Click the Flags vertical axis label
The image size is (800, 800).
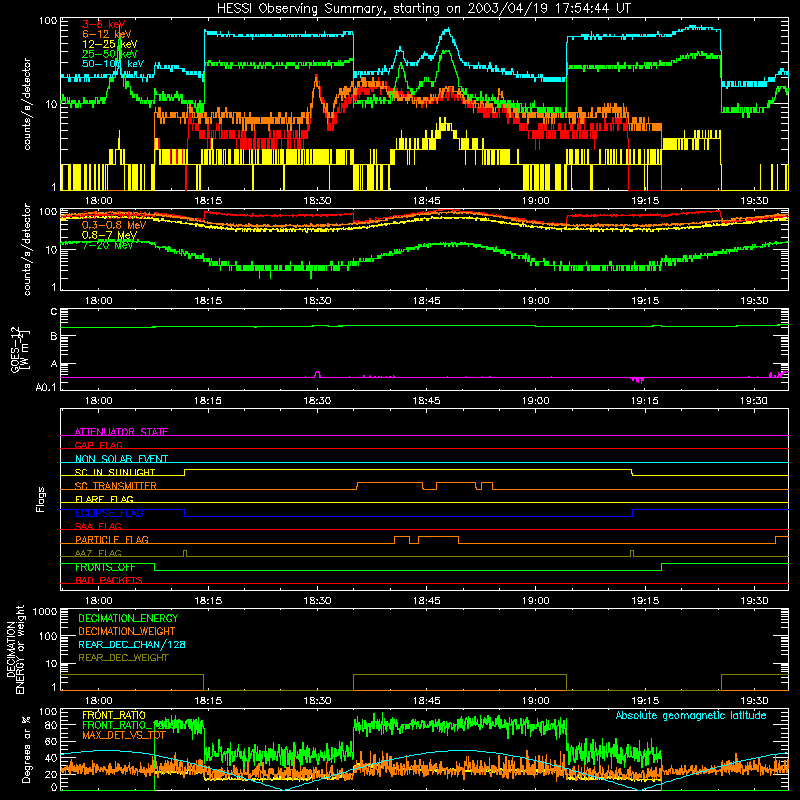pyautogui.click(x=41, y=499)
